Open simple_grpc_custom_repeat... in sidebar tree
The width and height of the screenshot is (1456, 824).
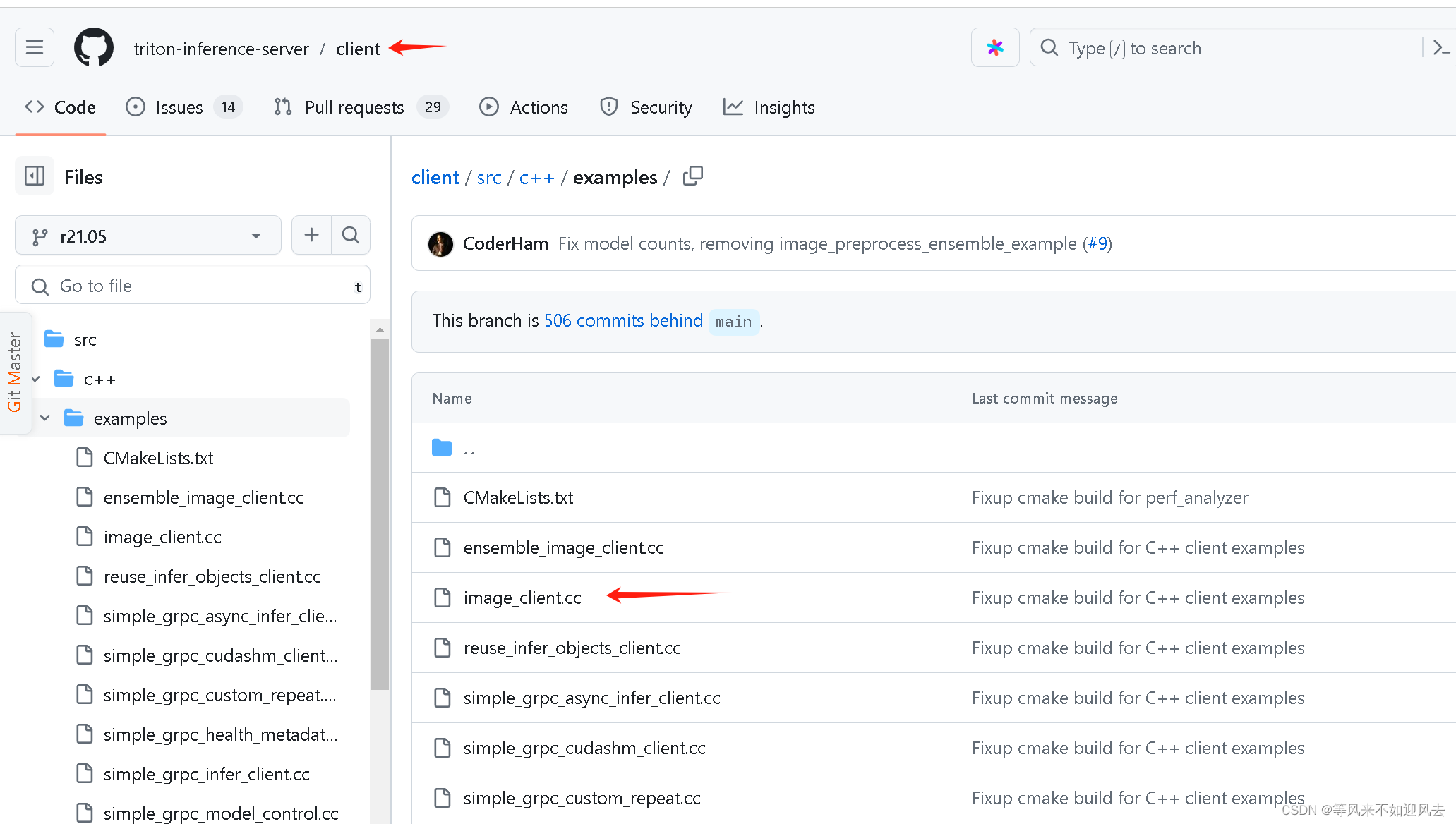pos(220,695)
